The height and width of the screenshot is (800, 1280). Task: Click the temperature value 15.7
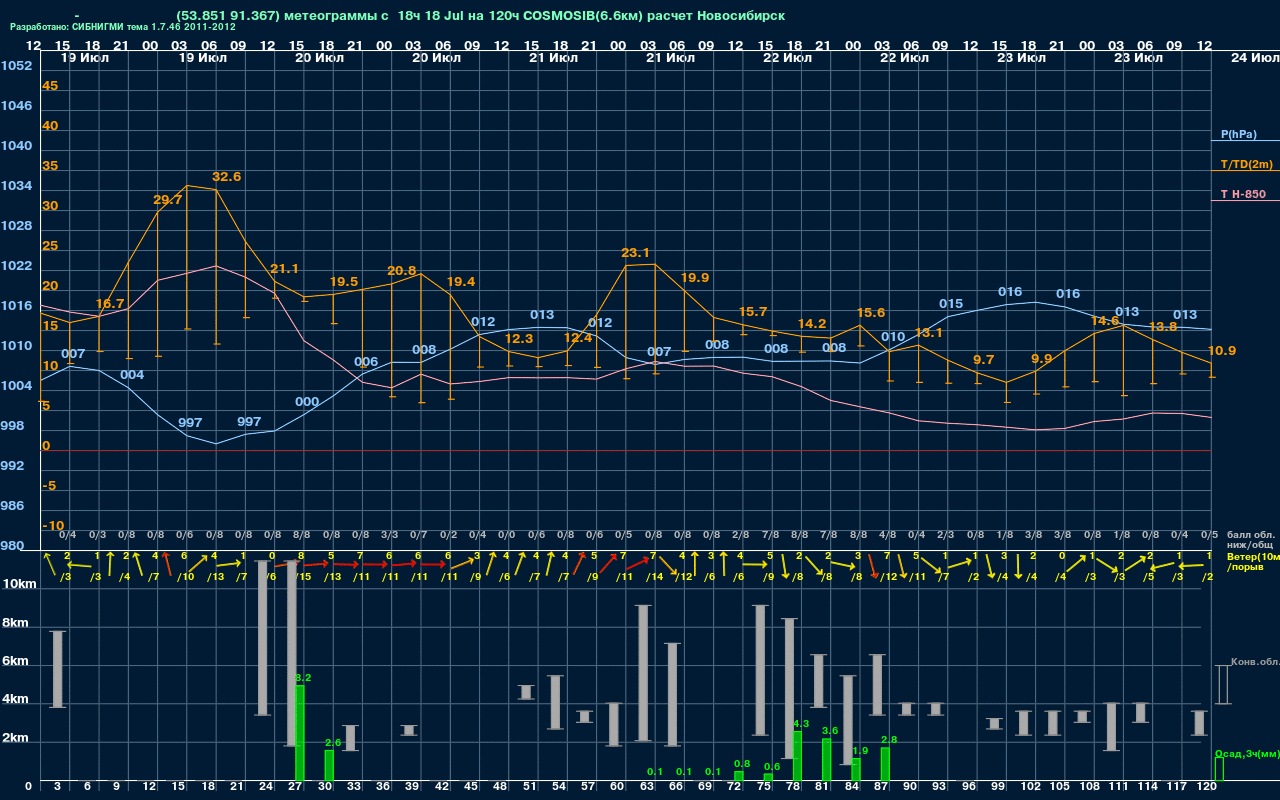pyautogui.click(x=753, y=312)
